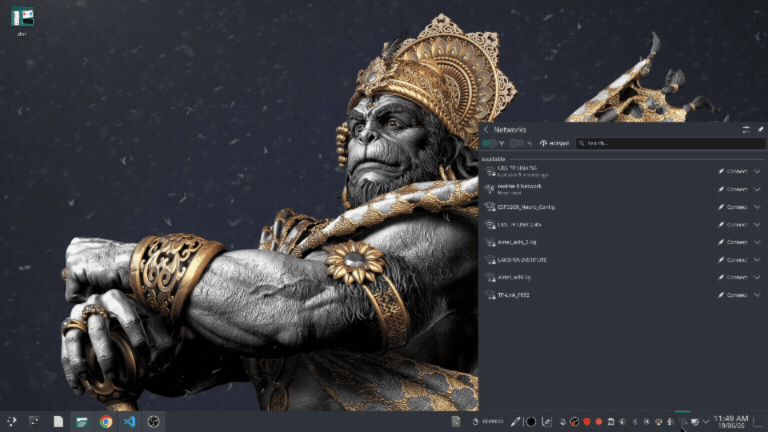Open the doc desktop icon

tap(23, 21)
